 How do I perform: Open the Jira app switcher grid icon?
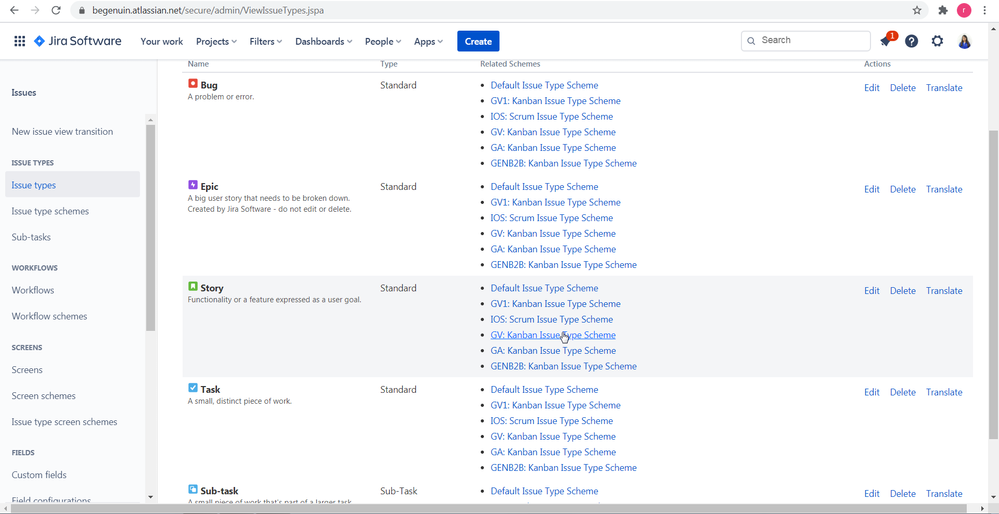click(x=20, y=41)
